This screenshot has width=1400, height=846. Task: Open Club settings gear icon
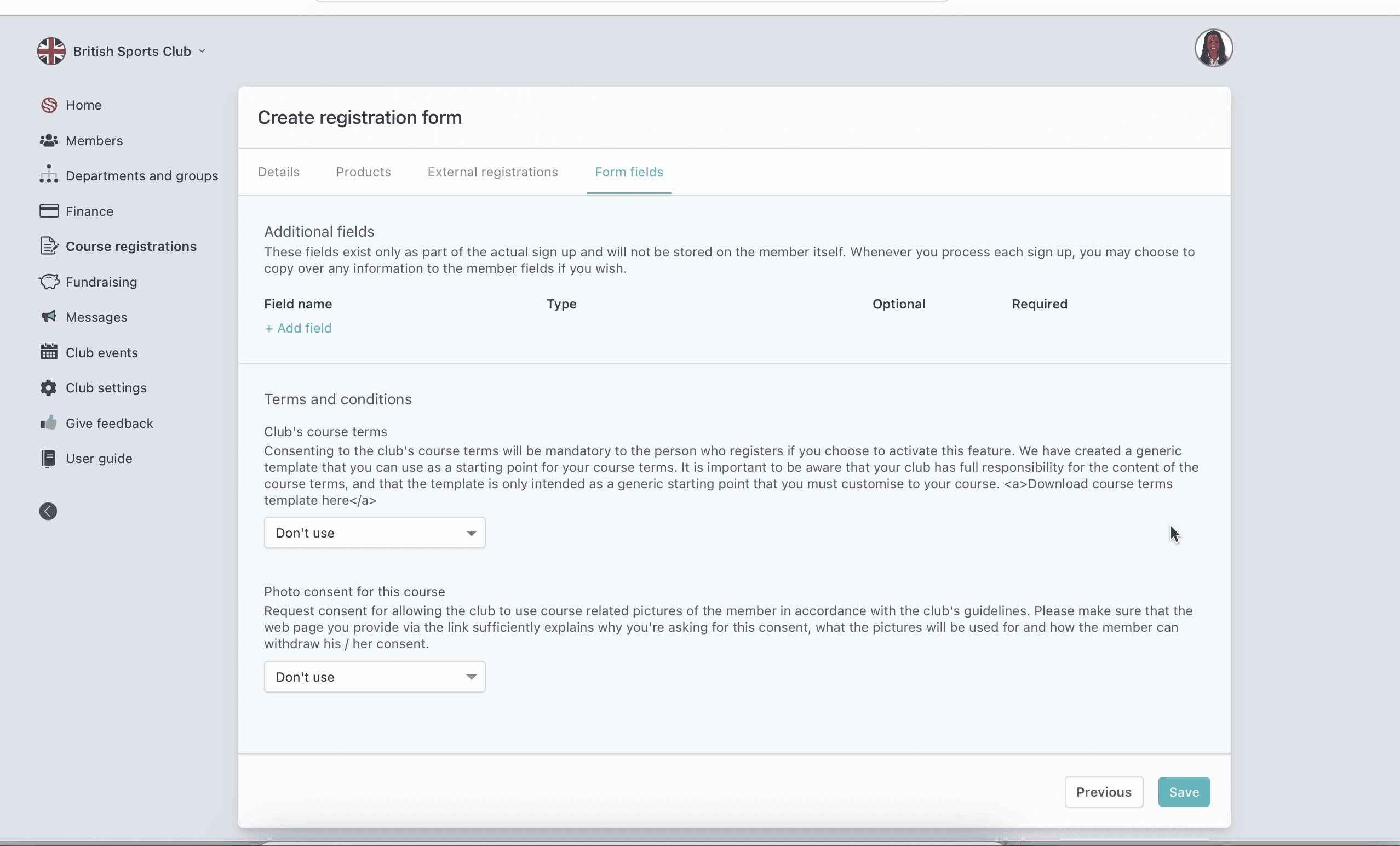(49, 388)
